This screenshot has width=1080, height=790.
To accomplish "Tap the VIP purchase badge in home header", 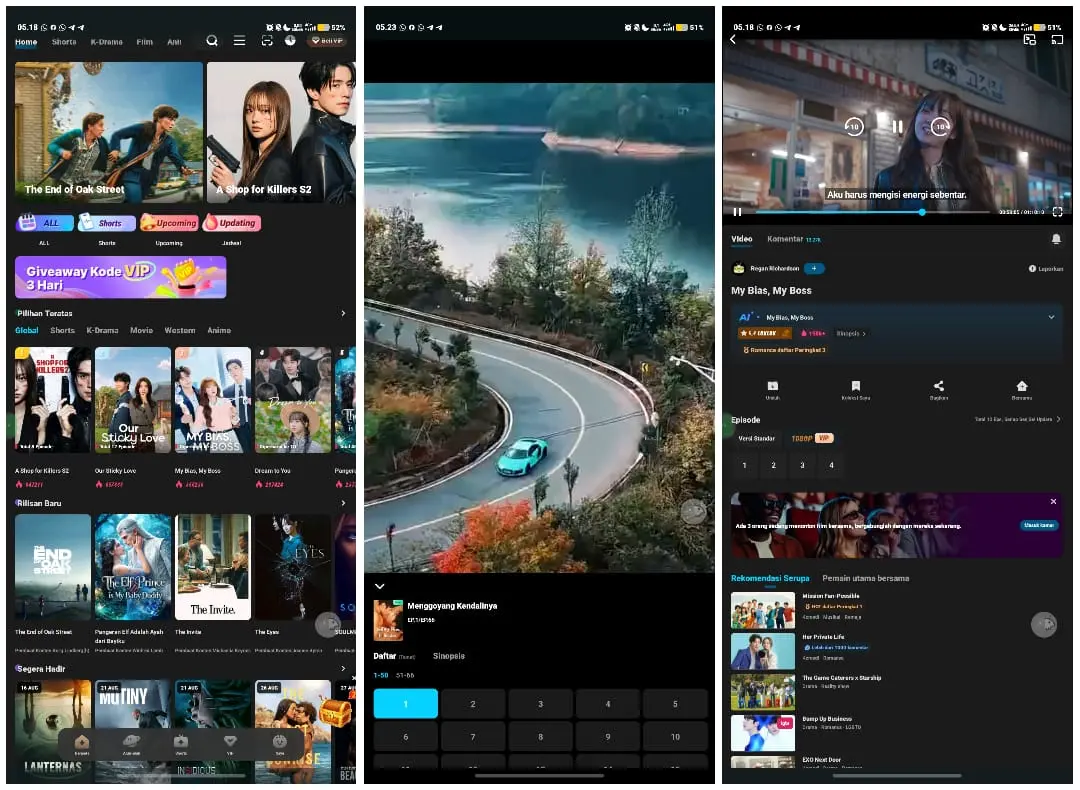I will [x=327, y=41].
